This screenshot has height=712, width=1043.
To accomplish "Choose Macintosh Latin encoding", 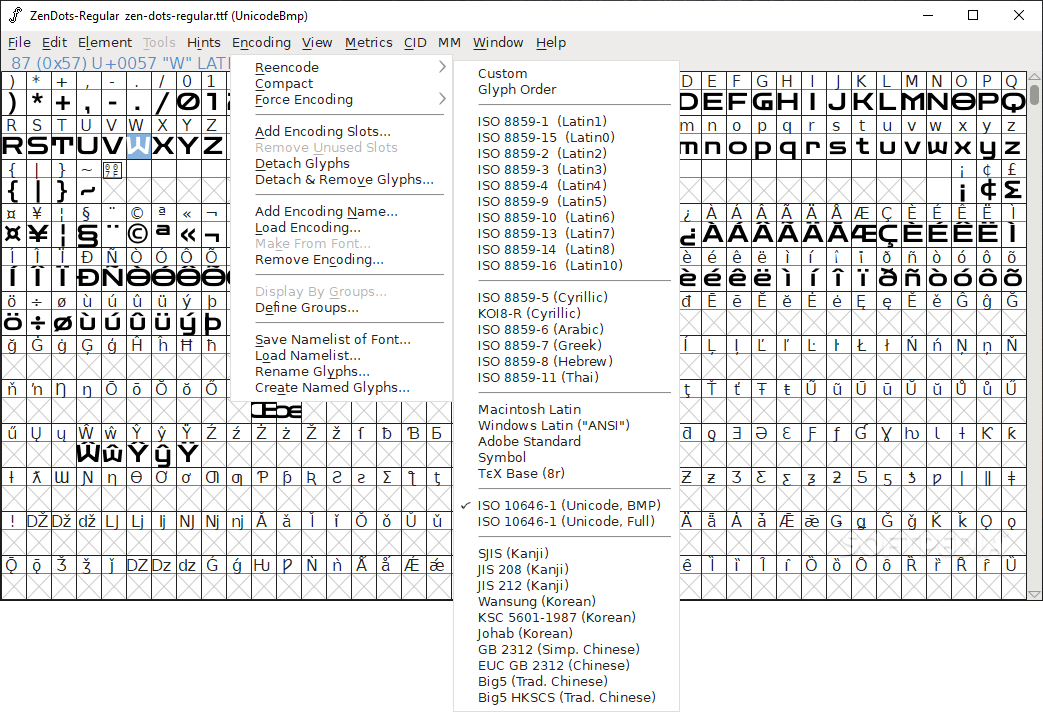I will 529,409.
